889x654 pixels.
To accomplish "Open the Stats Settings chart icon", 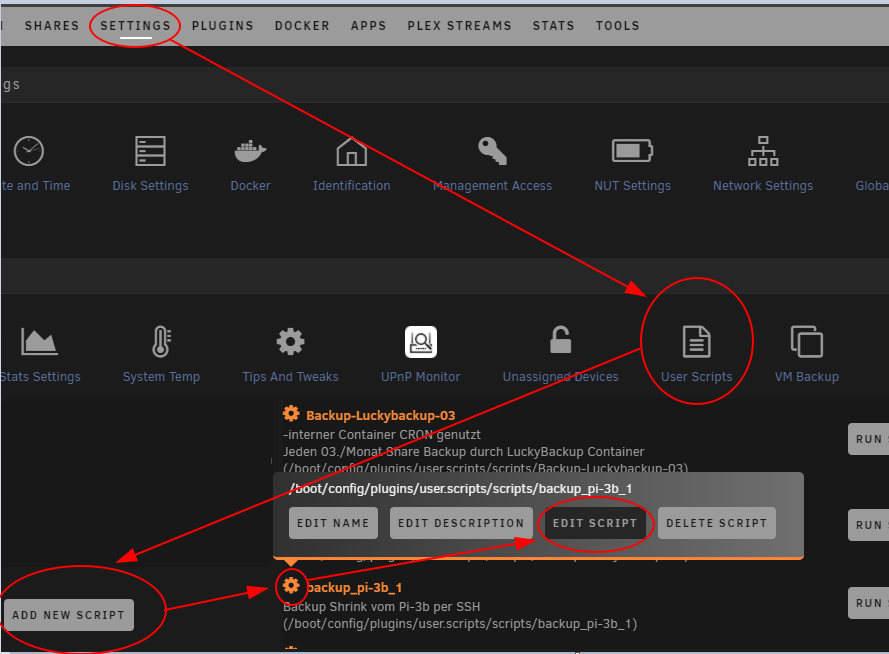I will 39,341.
